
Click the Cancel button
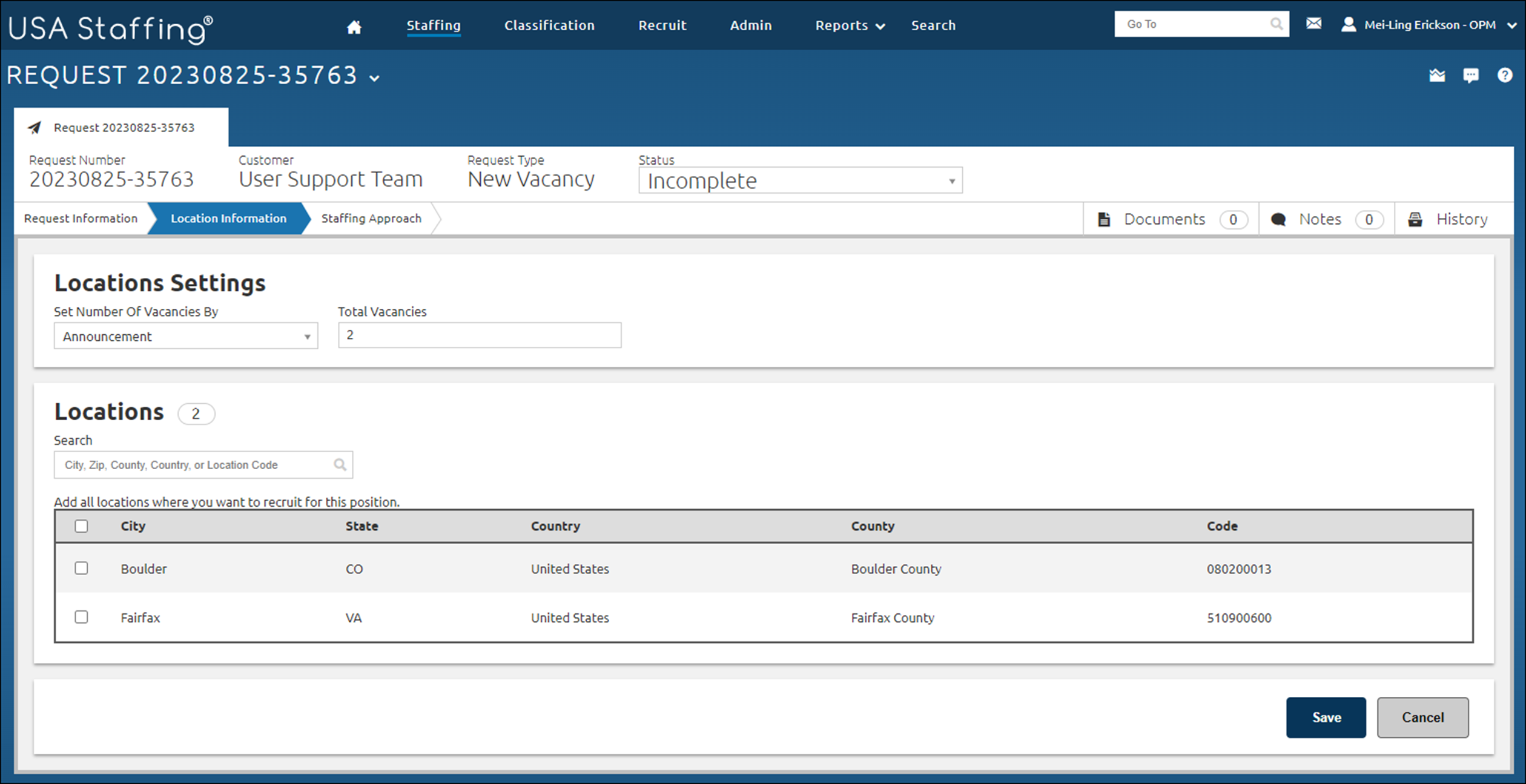pyautogui.click(x=1422, y=717)
